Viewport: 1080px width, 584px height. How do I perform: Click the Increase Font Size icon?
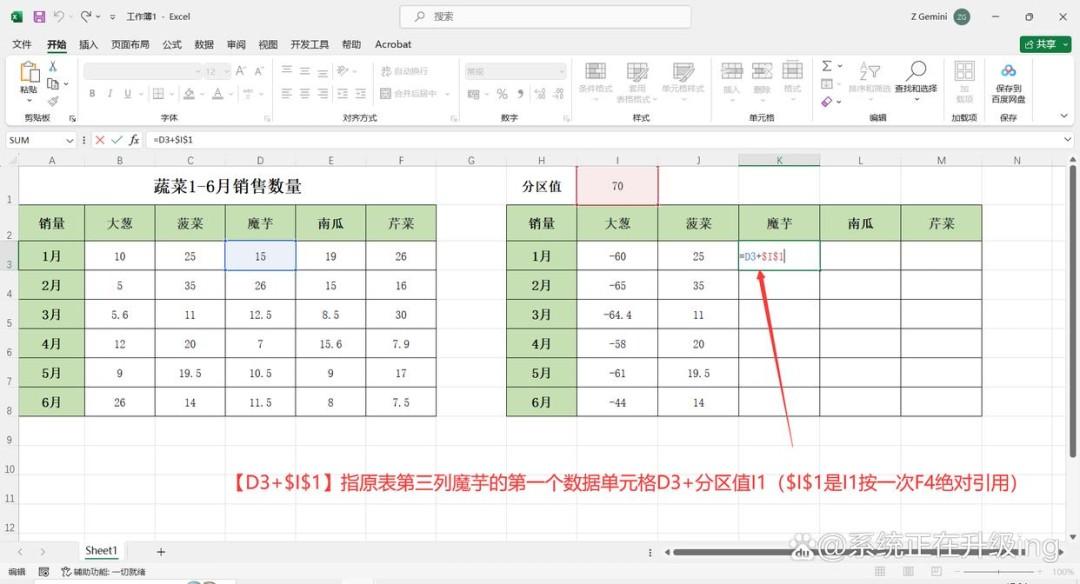(x=240, y=71)
